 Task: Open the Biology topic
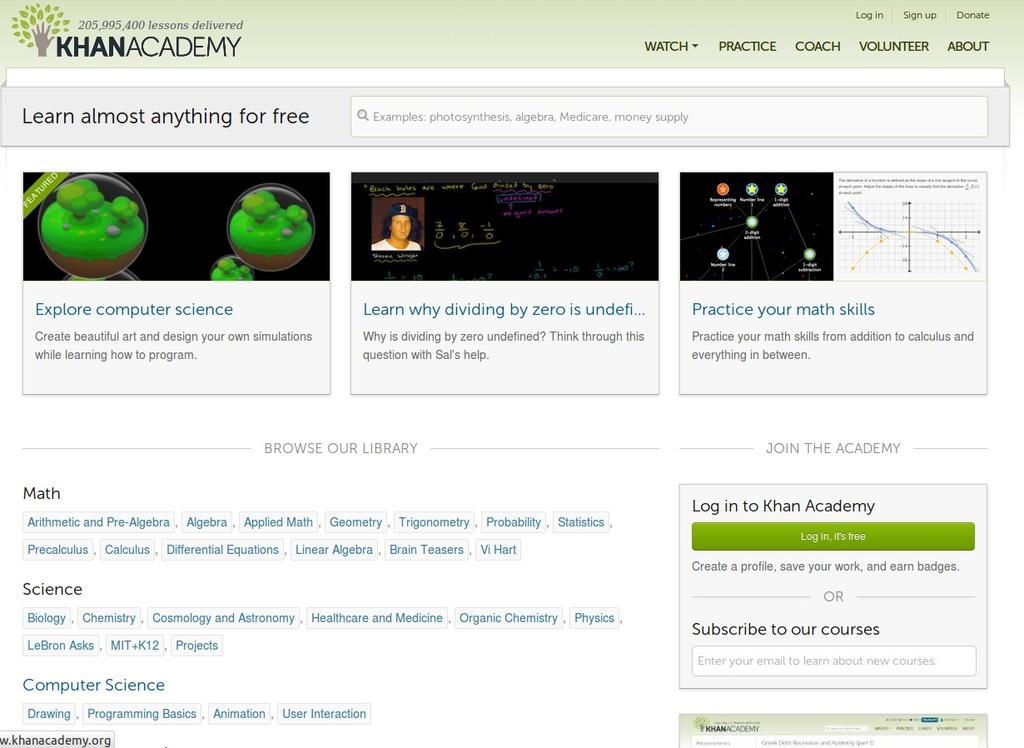46,617
